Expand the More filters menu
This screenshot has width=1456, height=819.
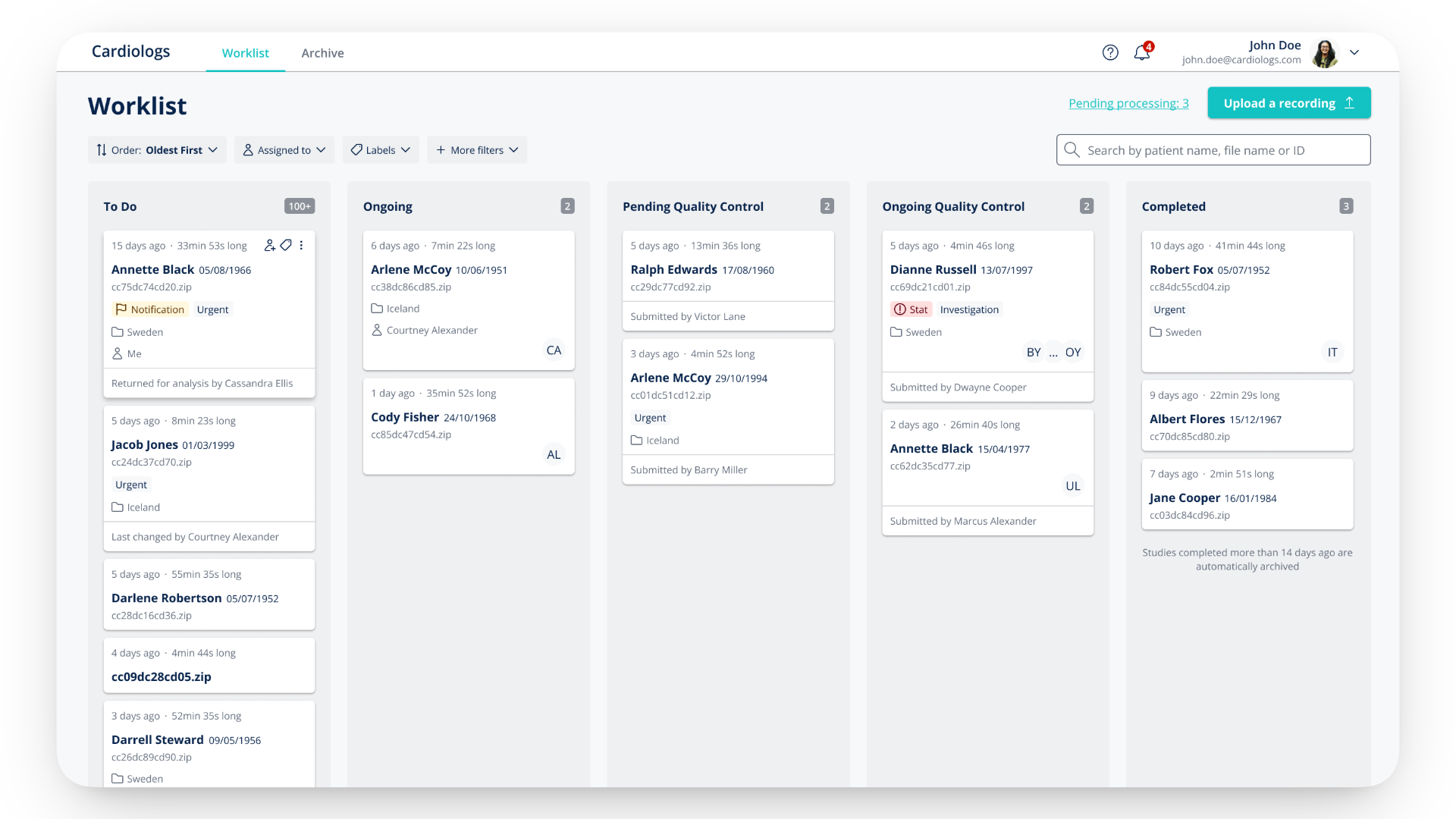tap(477, 150)
